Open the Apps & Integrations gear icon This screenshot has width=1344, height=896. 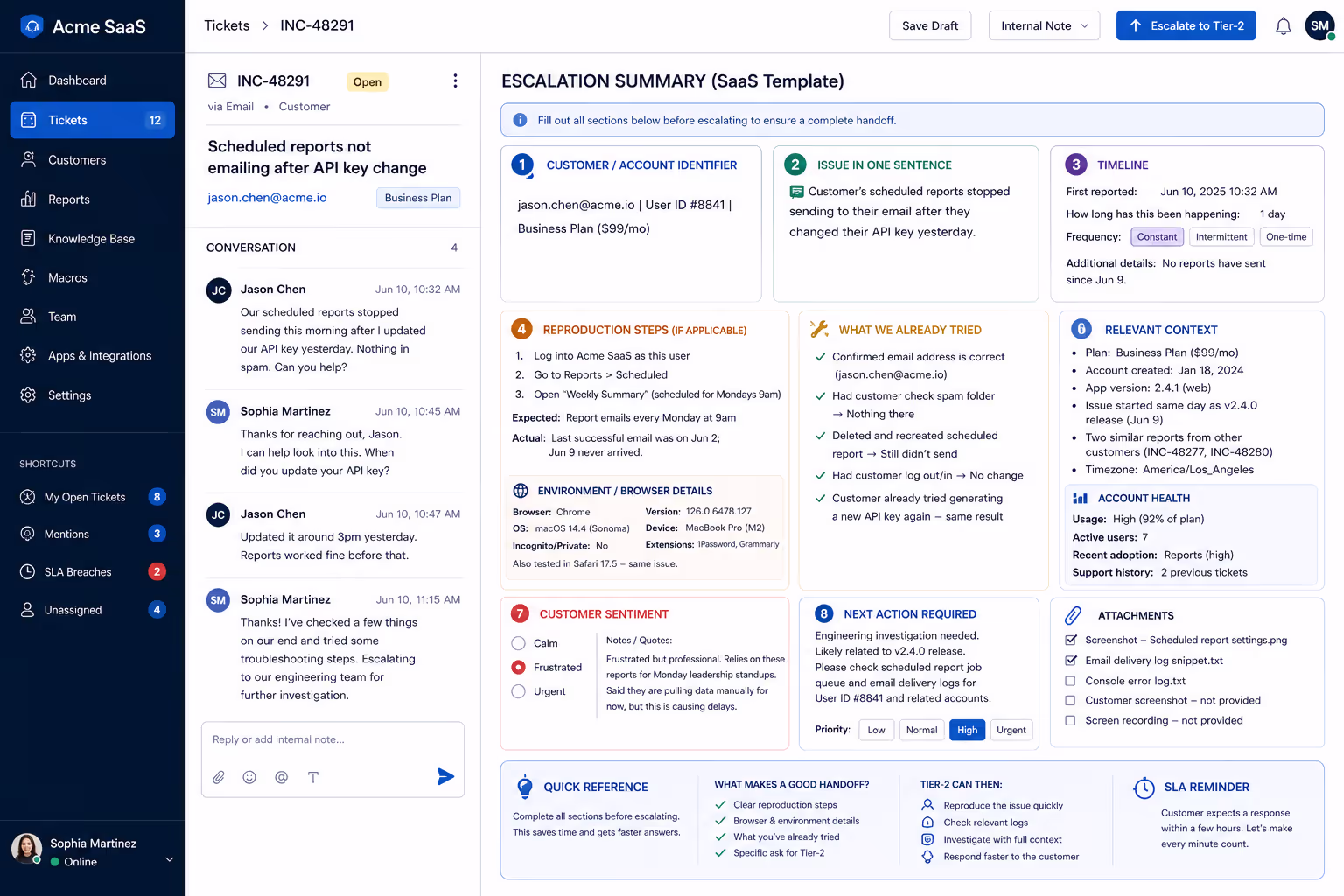[x=28, y=355]
